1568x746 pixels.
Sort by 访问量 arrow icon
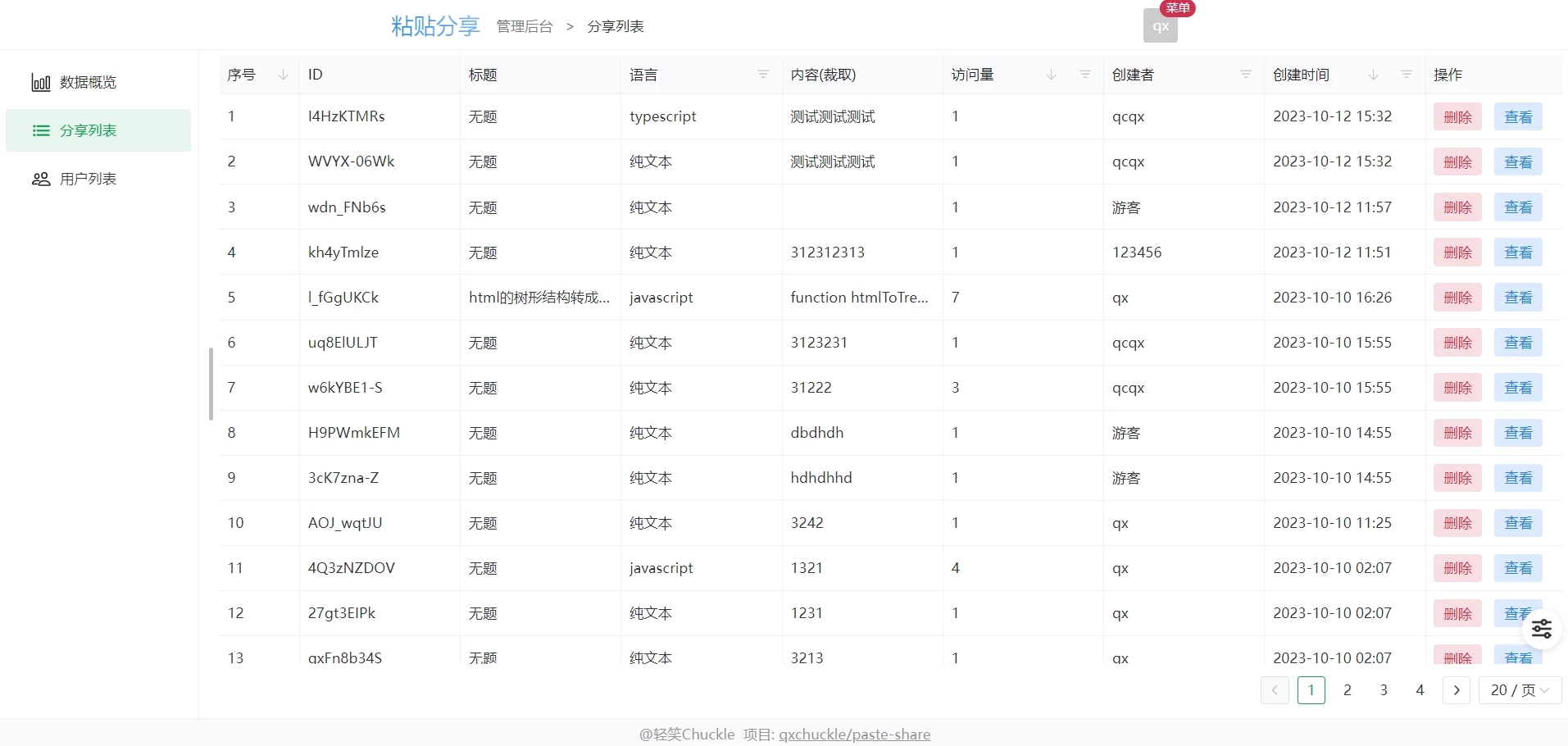1051,75
